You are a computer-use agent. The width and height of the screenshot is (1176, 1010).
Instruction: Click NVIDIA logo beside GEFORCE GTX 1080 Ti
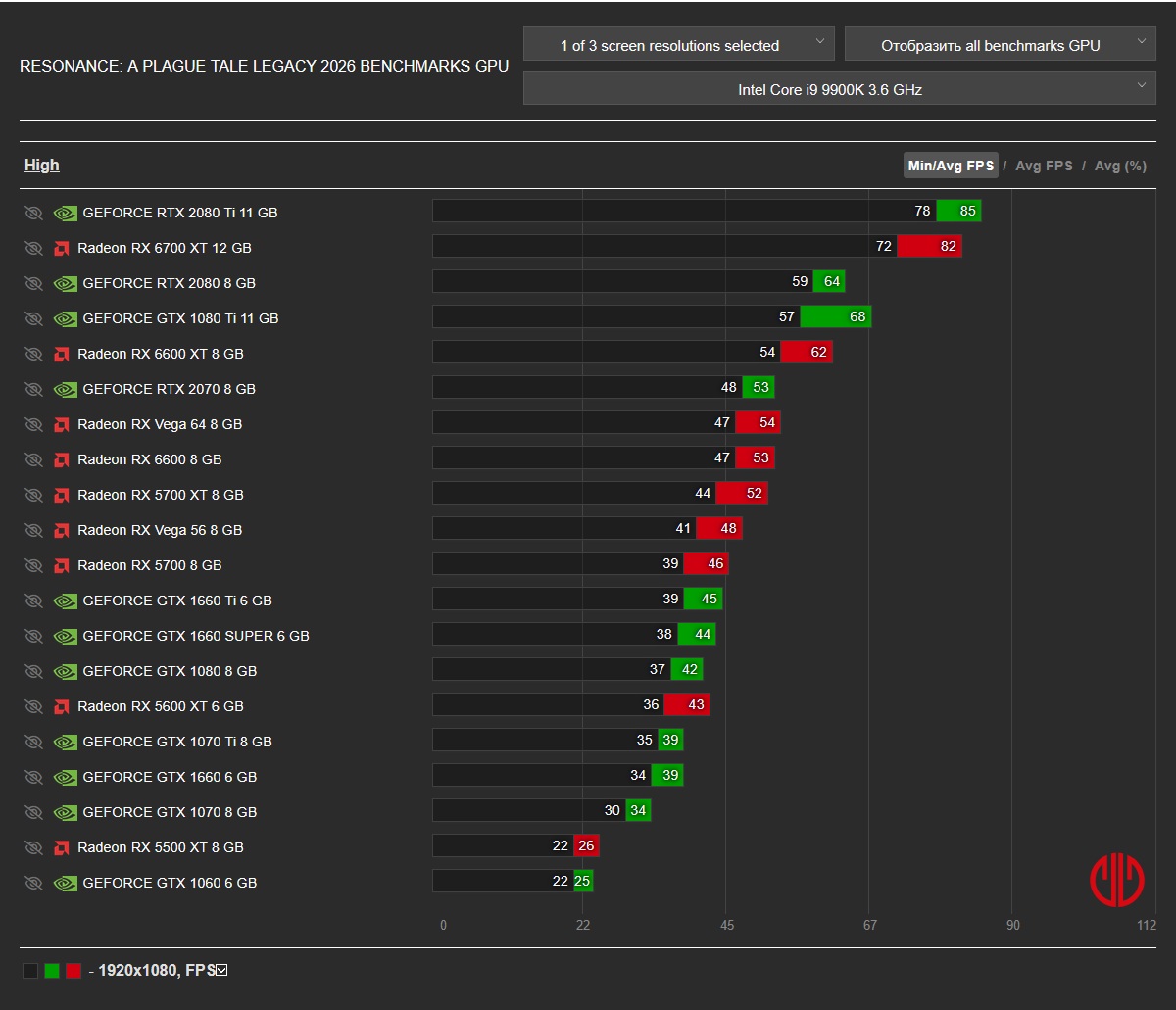pyautogui.click(x=65, y=318)
